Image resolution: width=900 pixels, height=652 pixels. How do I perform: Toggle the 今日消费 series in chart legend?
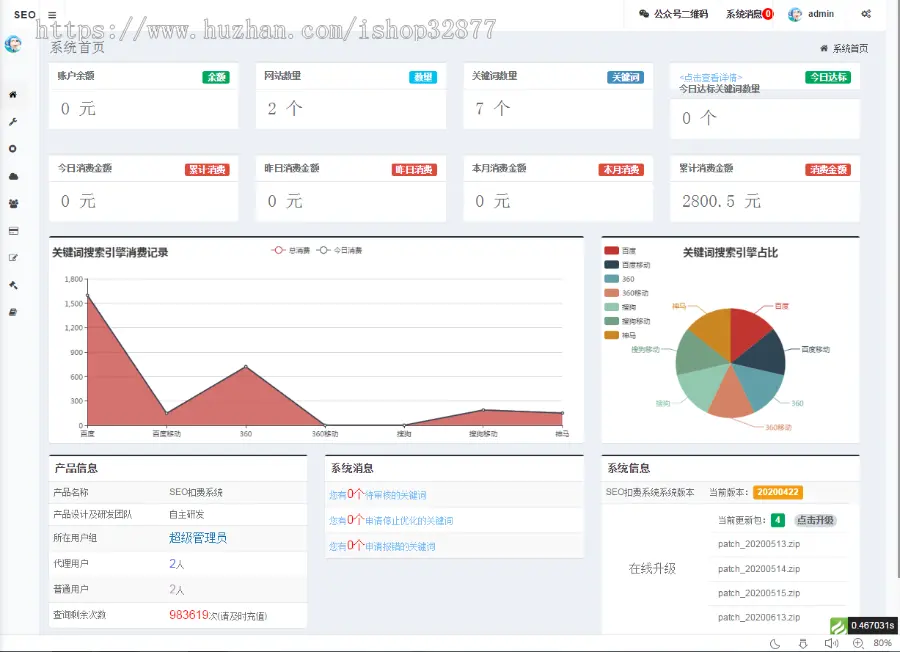tap(340, 250)
